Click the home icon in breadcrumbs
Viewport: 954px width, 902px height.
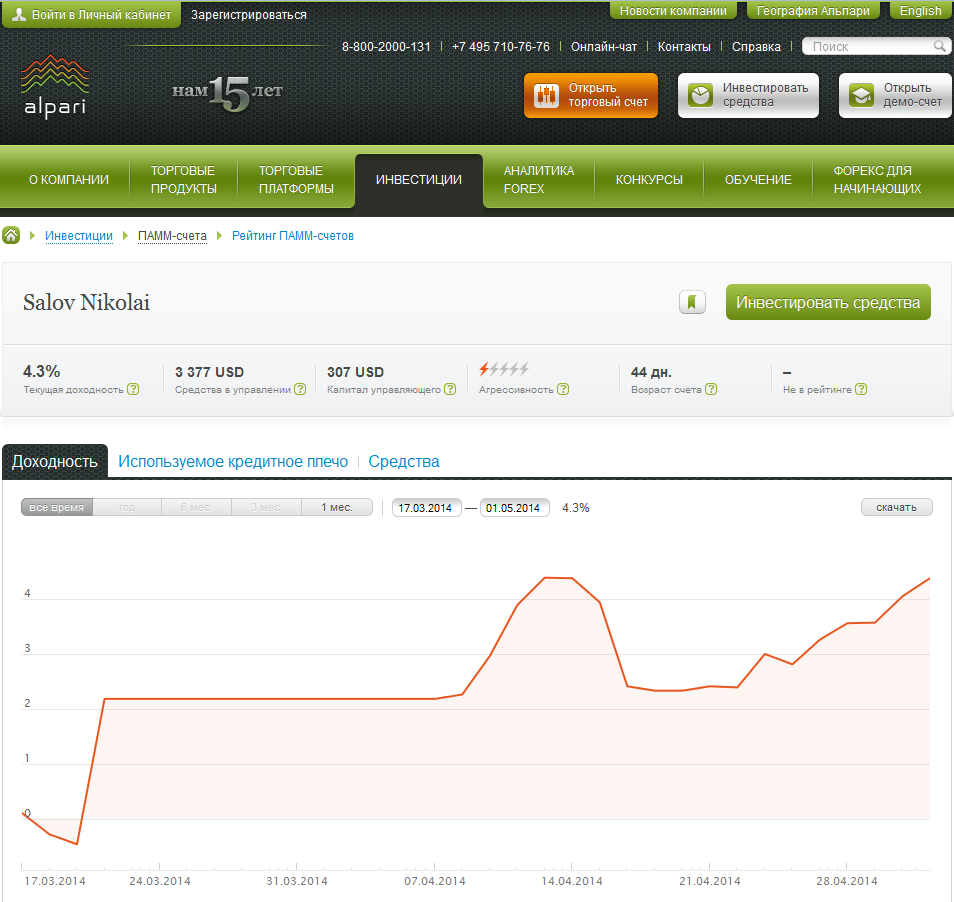point(11,235)
